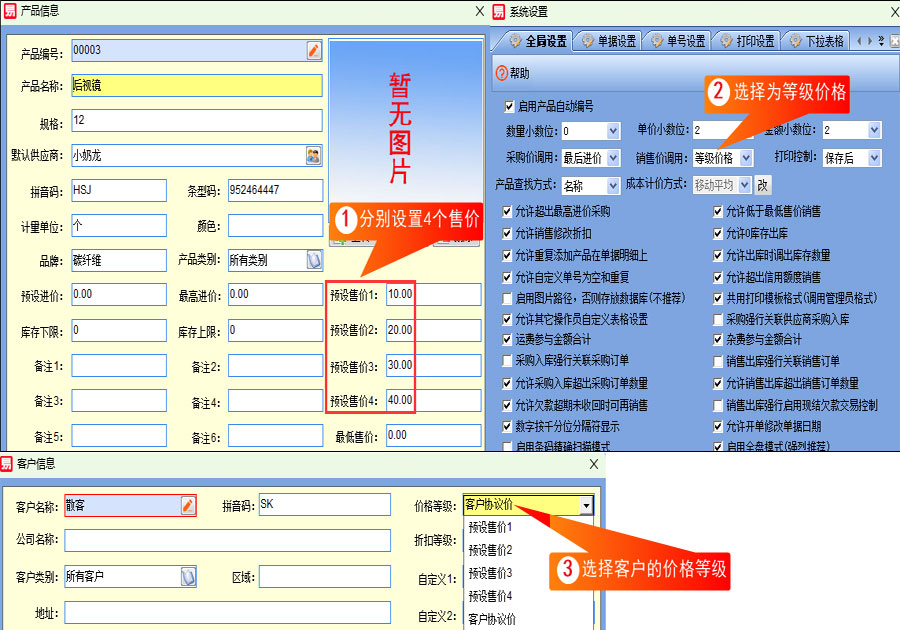The height and width of the screenshot is (630, 900).
Task: Click the 系统设置 window title icon
Action: pos(498,12)
